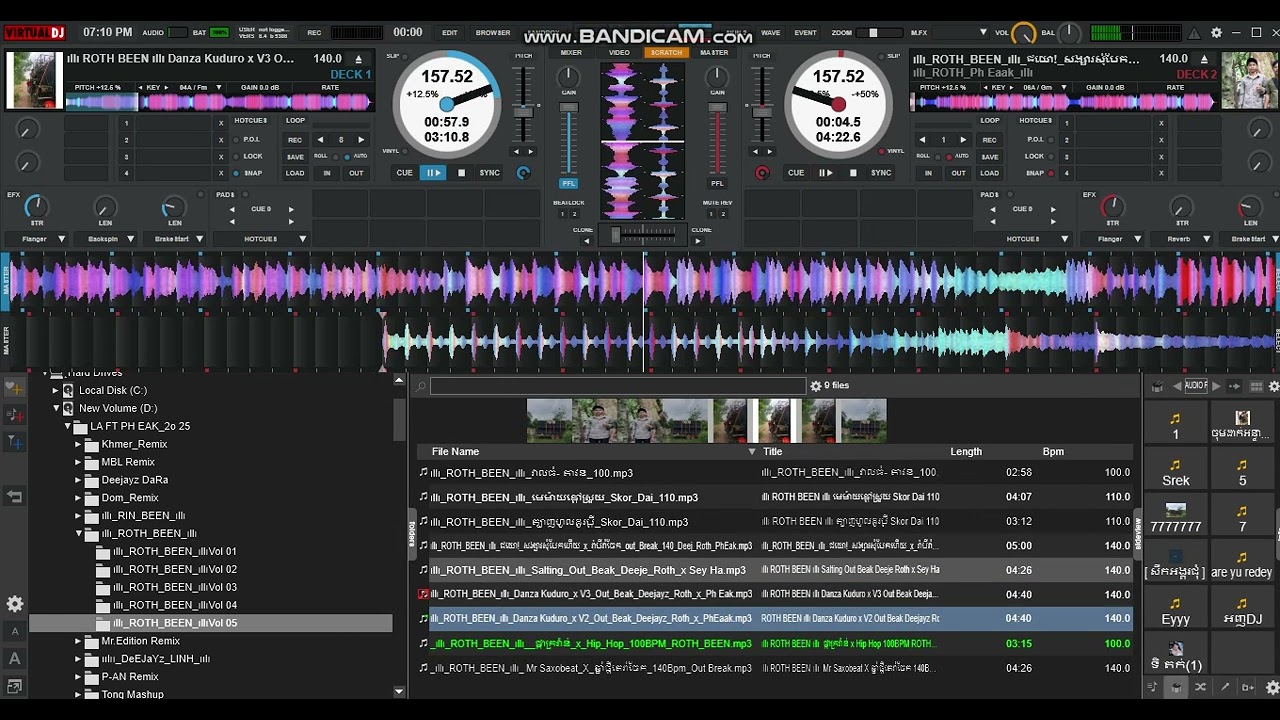This screenshot has height=720, width=1280.
Task: Select ıllı_ROTH_BEEN_ıllıVol 03 folder
Action: pos(175,587)
